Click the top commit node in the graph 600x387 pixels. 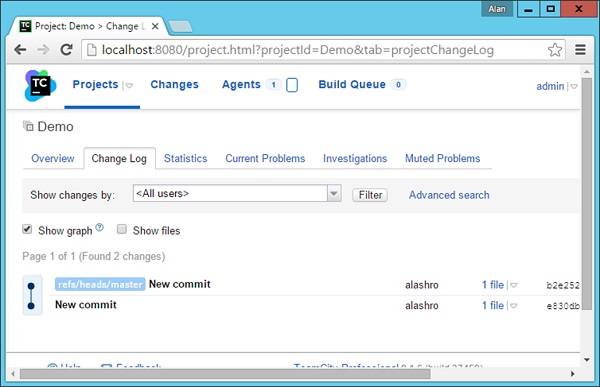tap(31, 286)
